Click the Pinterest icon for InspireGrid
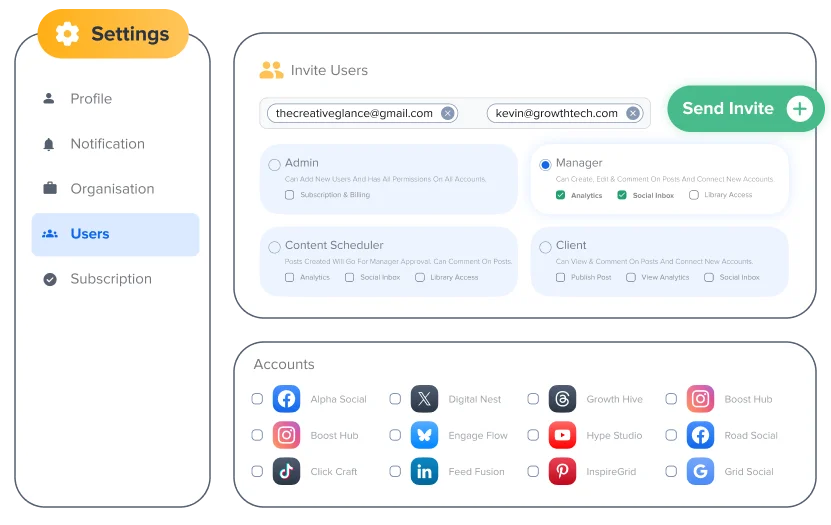831x525 pixels. coord(562,471)
